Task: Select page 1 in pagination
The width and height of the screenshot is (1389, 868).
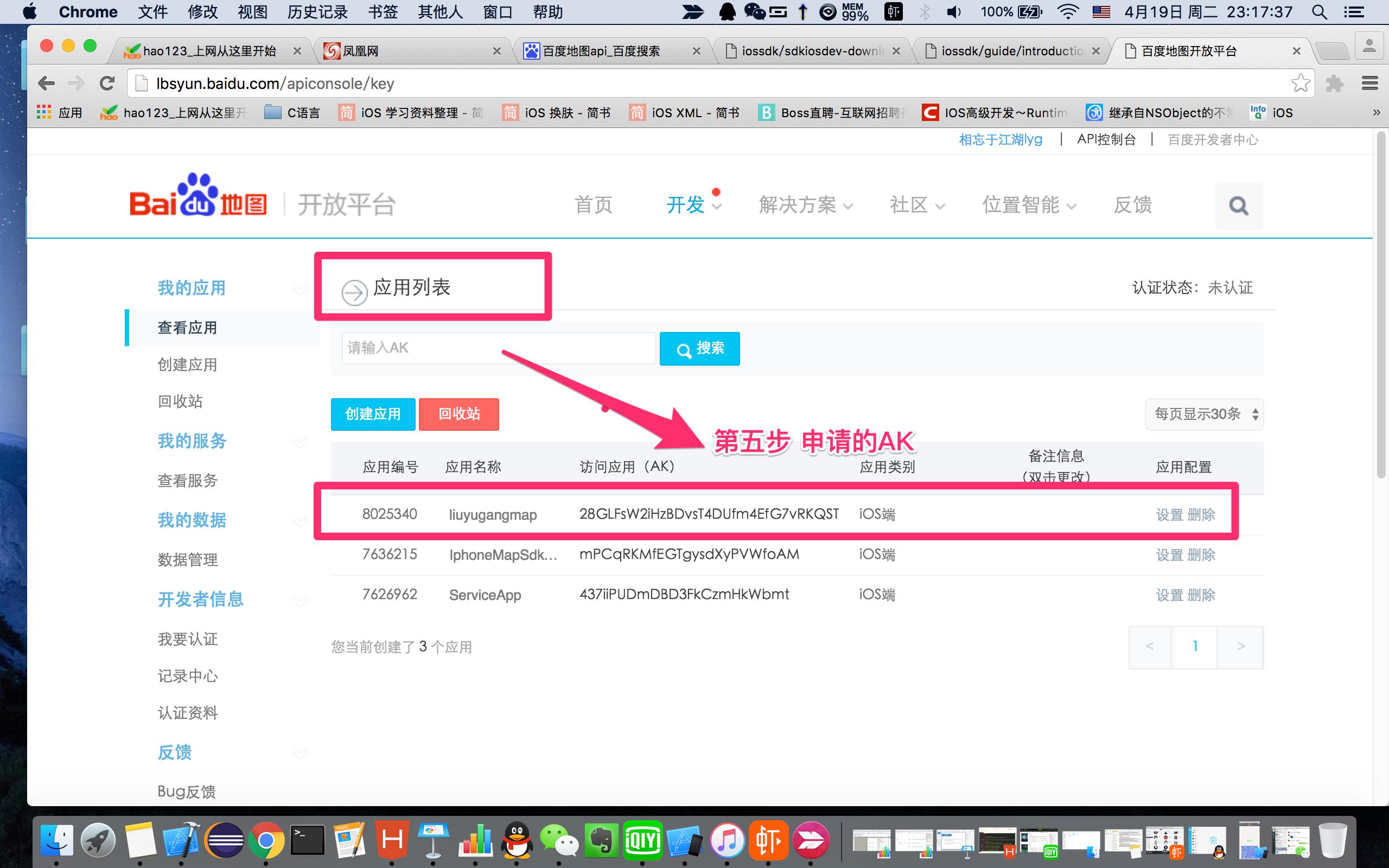Action: point(1194,647)
